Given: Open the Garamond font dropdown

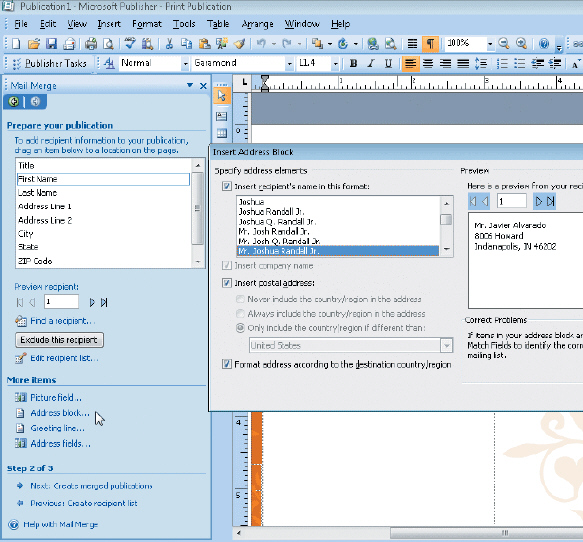Looking at the screenshot, I should point(289,64).
